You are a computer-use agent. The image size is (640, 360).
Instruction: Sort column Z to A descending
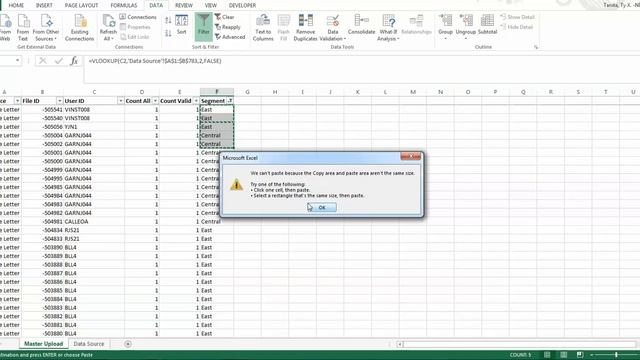[168, 33]
